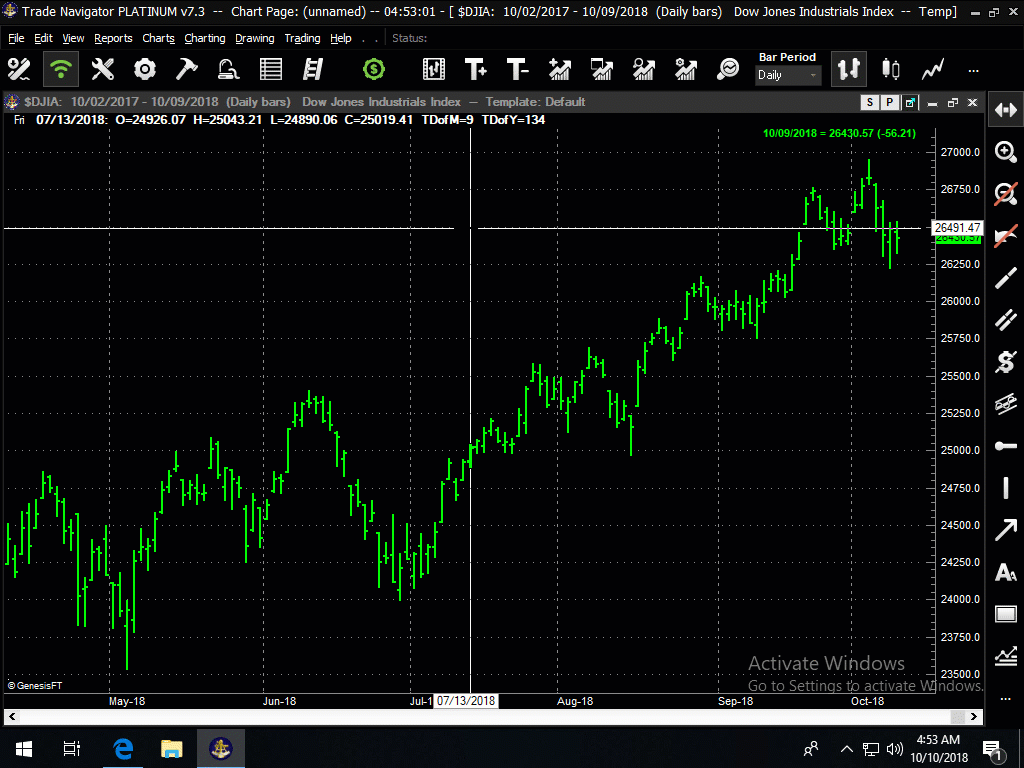The image size is (1024, 768).
Task: Click the crossed-out zoom magnifier icon
Action: click(1006, 194)
